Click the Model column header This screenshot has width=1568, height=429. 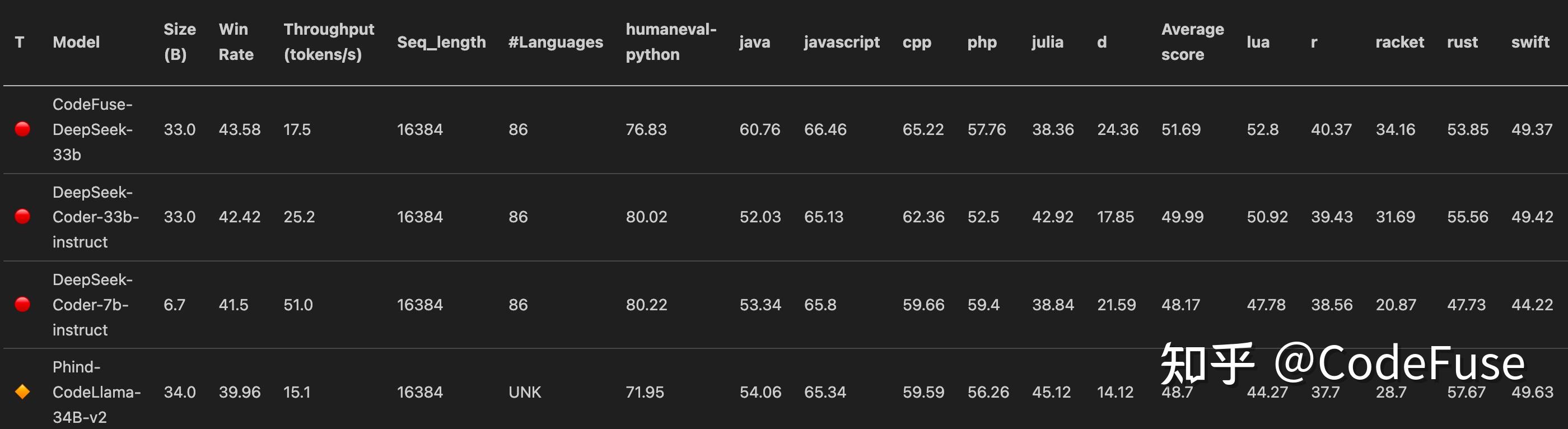tap(76, 42)
